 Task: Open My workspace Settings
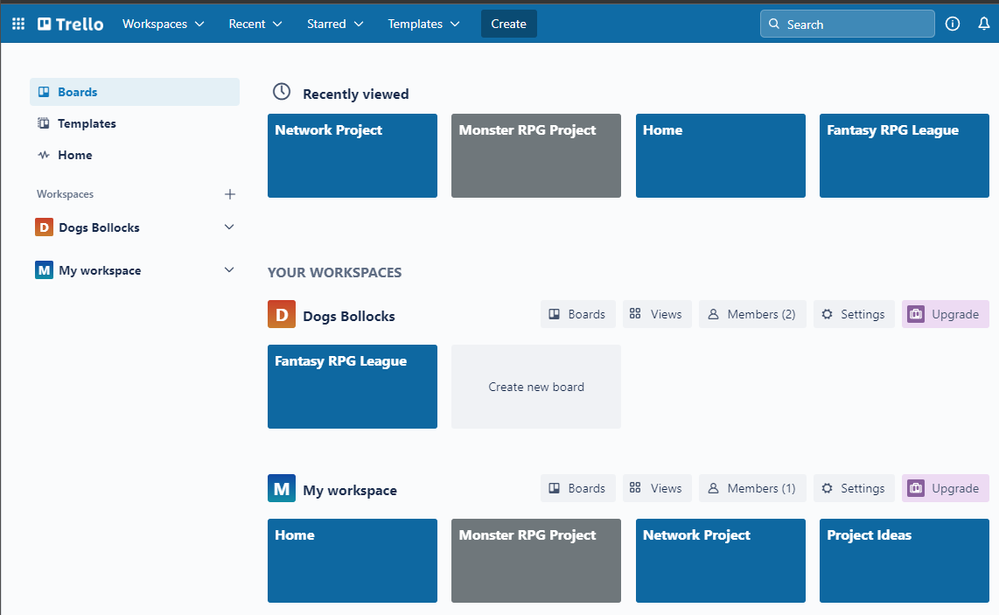pos(854,488)
